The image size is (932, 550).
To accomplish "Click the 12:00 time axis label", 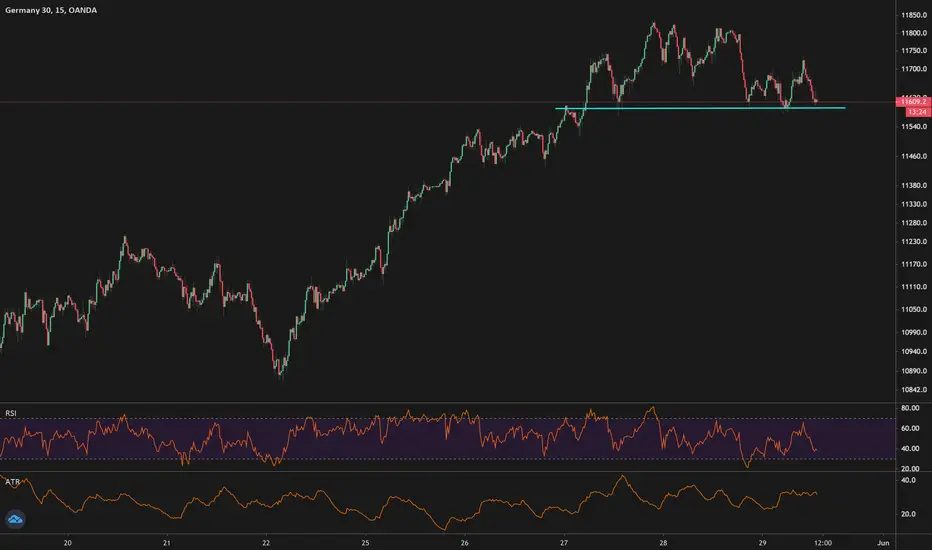I will (x=823, y=543).
